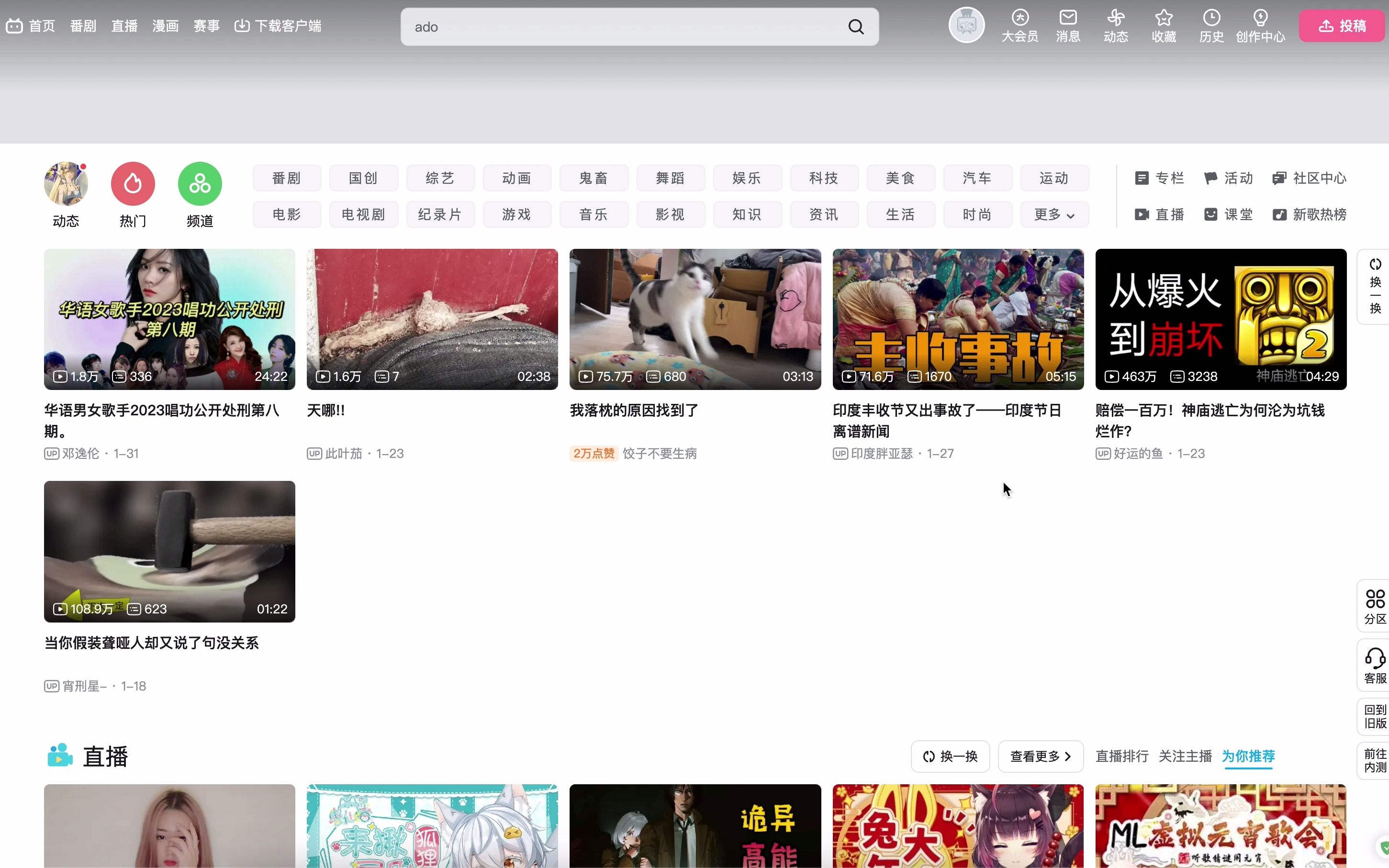The height and width of the screenshot is (868, 1389).
Task: Click 换一换 in 直播 section
Action: (950, 757)
